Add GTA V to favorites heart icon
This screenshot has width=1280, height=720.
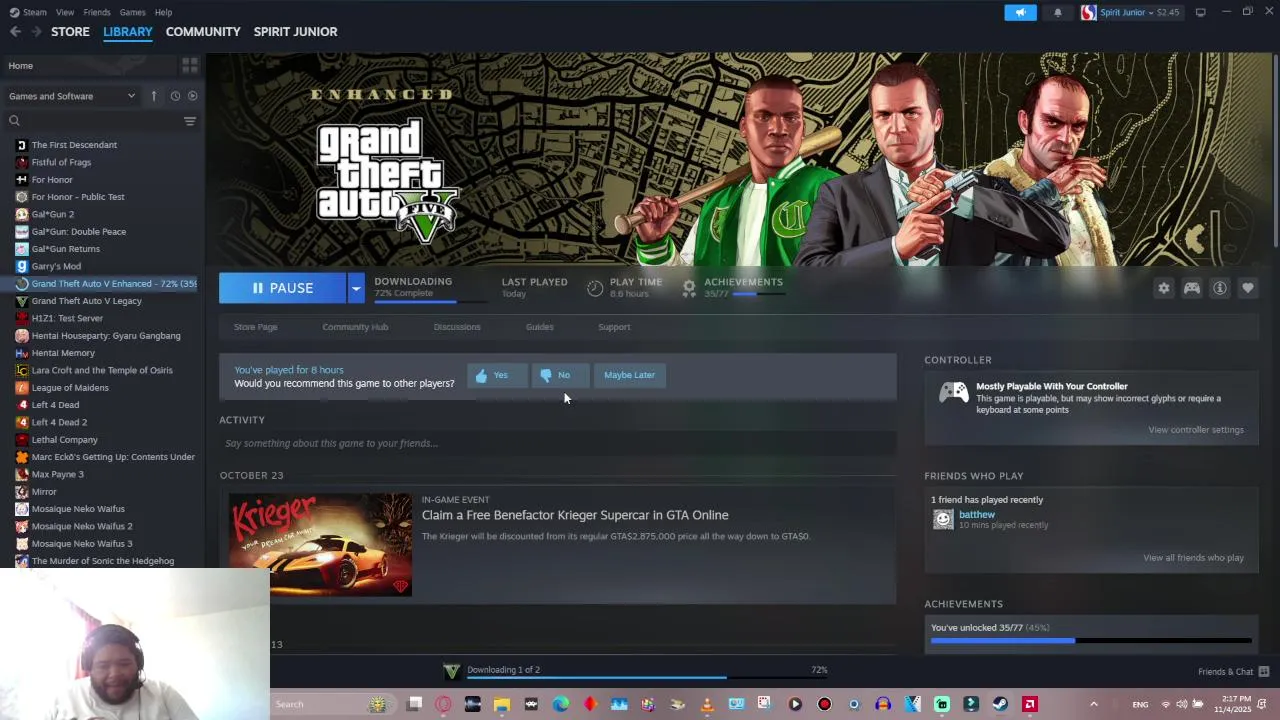1248,288
